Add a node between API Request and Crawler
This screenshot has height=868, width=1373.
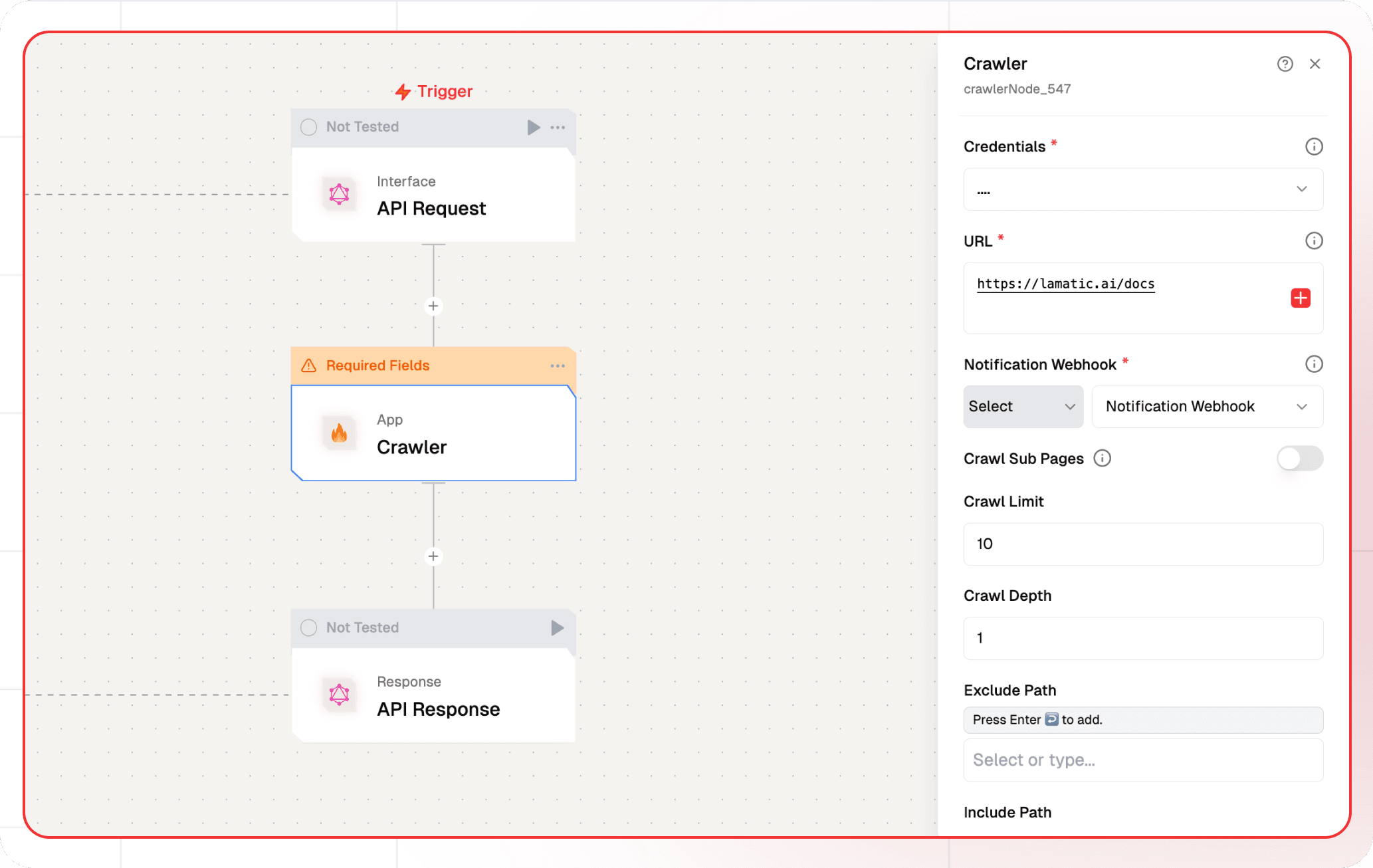point(433,306)
